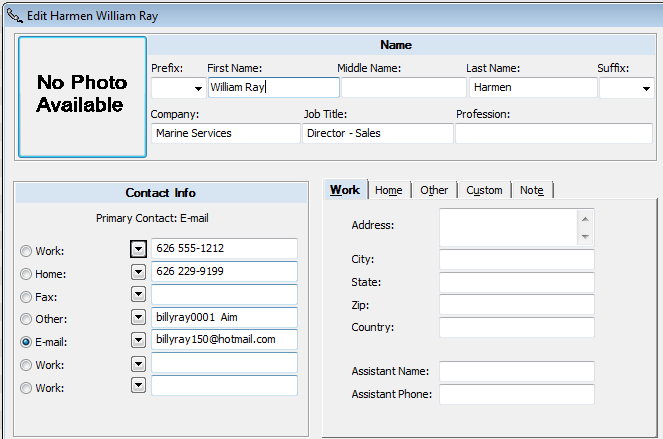
Task: Select the Fax radio button
Action: [x=26, y=297]
